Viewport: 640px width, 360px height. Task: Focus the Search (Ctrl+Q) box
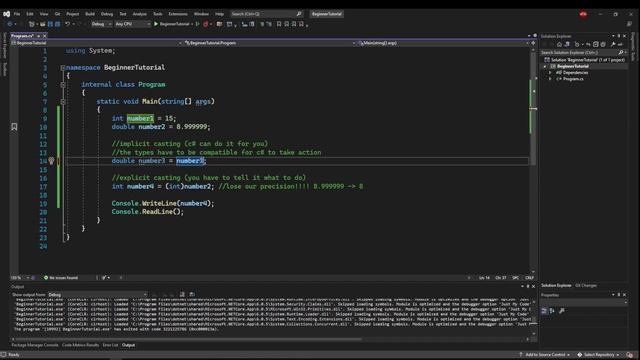(266, 14)
